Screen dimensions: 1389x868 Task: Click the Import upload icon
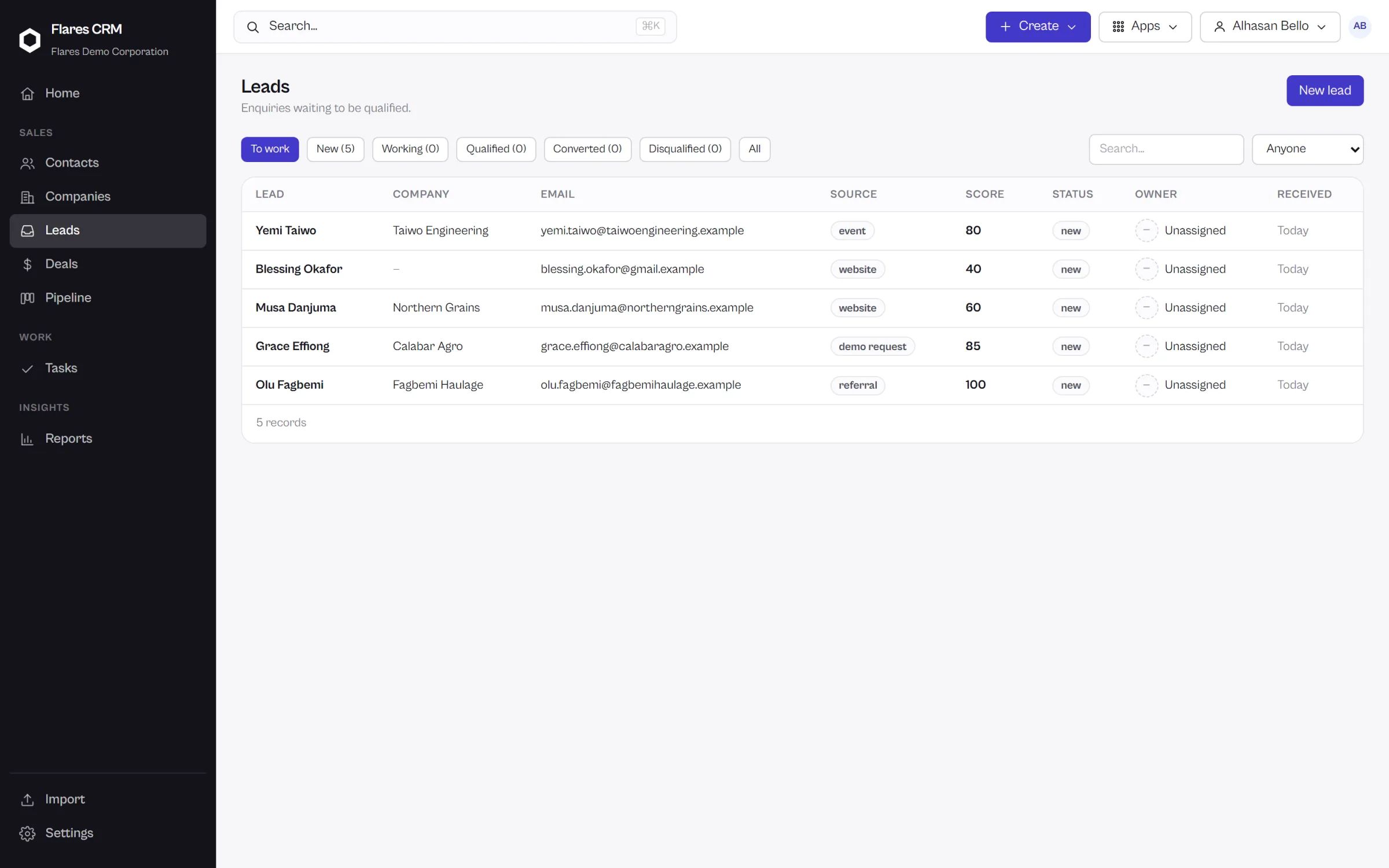click(x=27, y=799)
